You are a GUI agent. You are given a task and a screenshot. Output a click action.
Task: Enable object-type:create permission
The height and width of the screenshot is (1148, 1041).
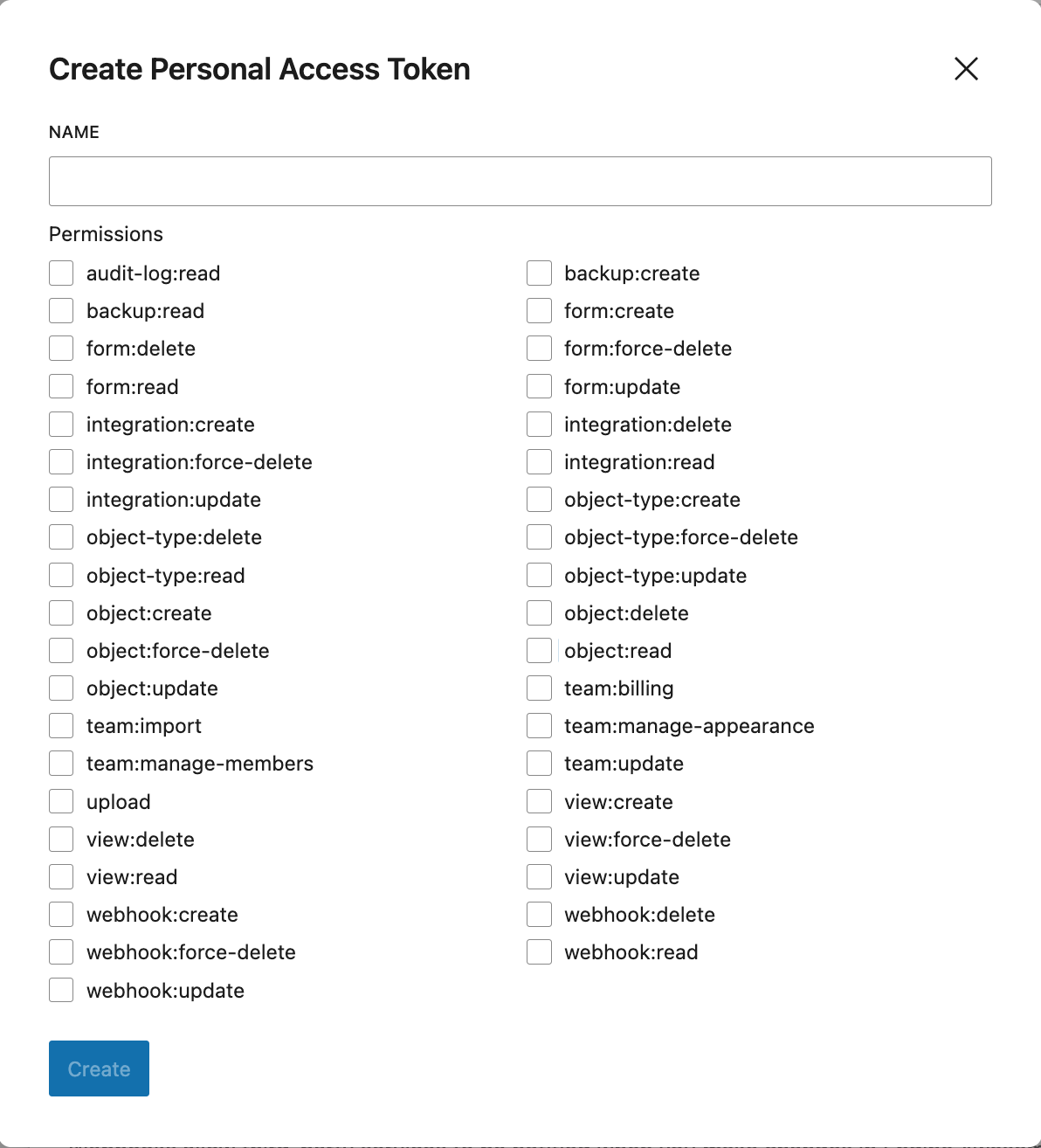click(538, 499)
